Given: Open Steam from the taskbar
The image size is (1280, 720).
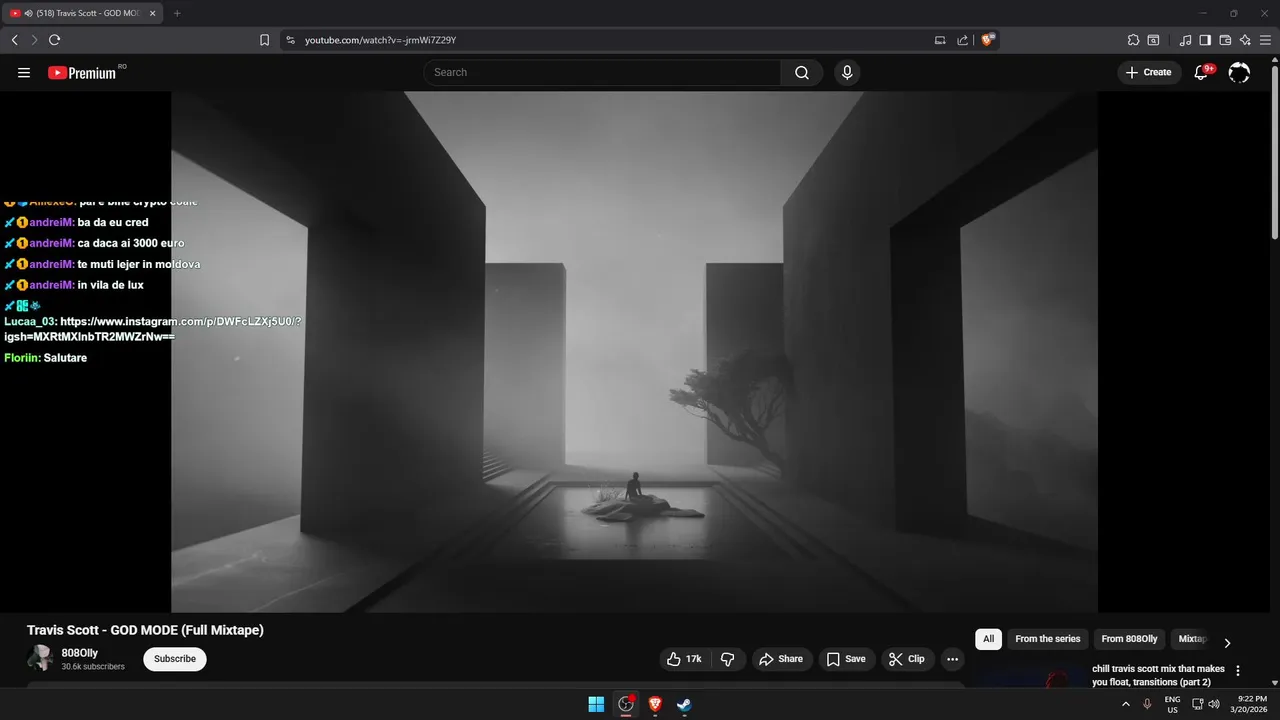Looking at the screenshot, I should [684, 704].
